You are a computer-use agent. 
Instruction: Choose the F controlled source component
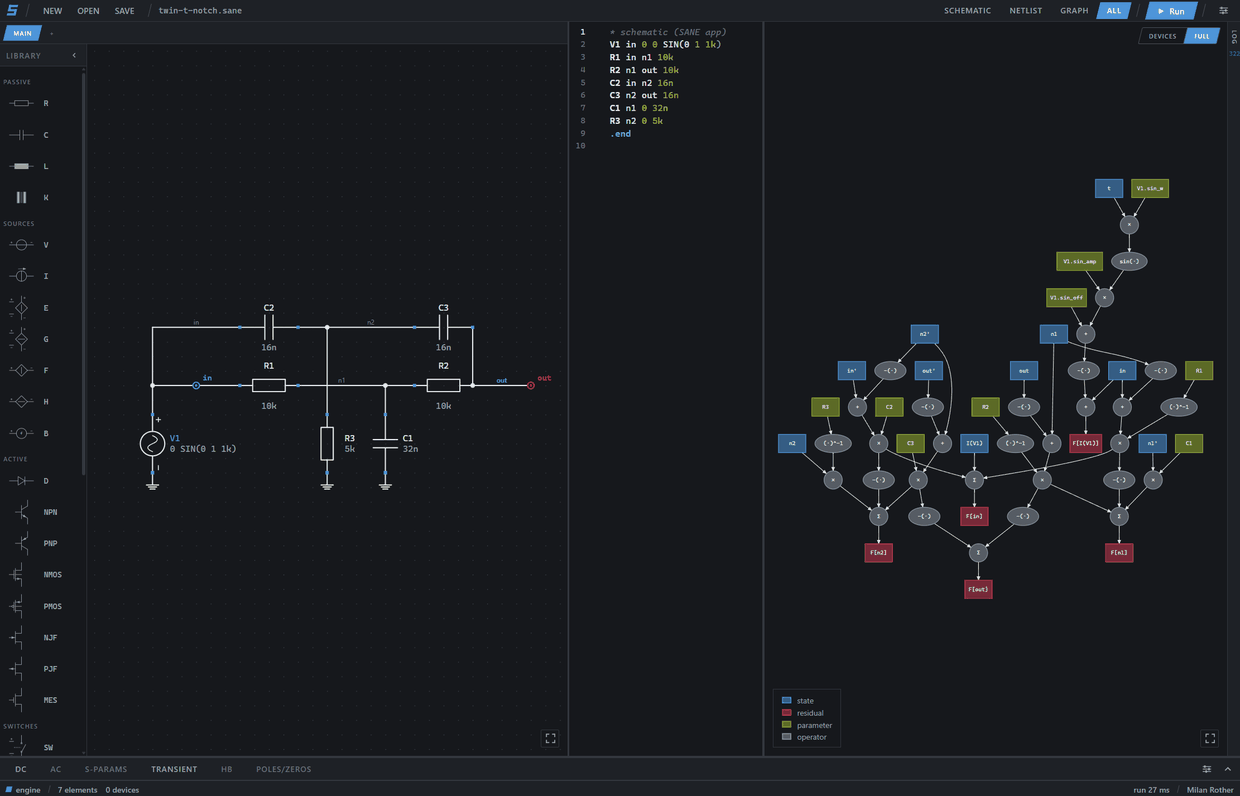click(x=30, y=370)
